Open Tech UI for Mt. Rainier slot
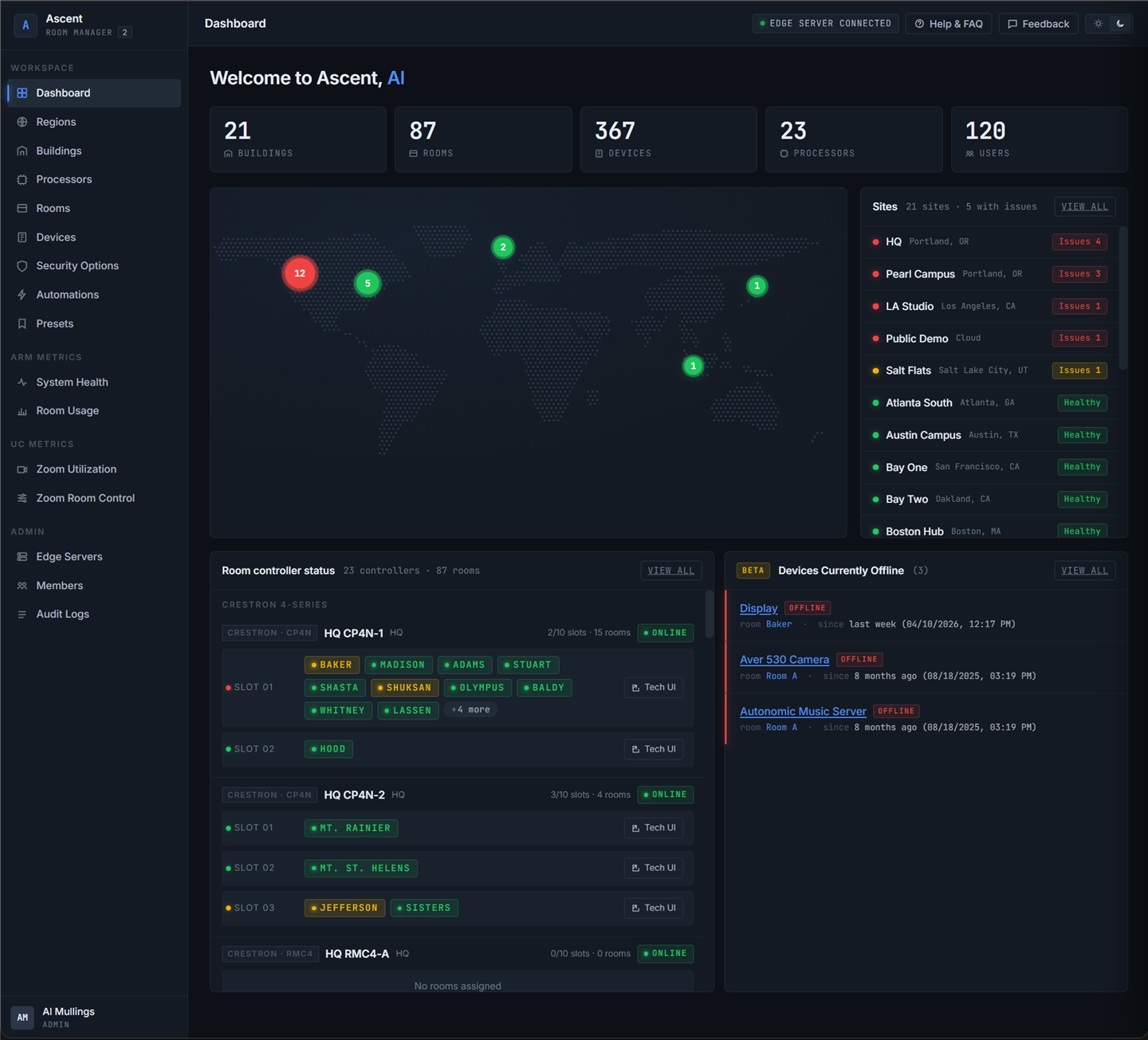Viewport: 1148px width, 1040px height. coord(654,828)
